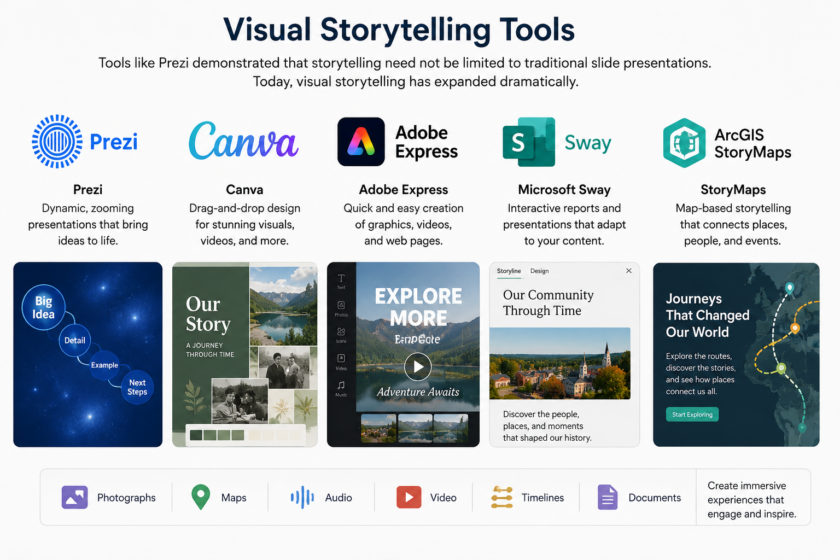Open the first thumbnail in Adobe Express filmstrip
Viewport: 840px width, 560px height.
[x=379, y=428]
